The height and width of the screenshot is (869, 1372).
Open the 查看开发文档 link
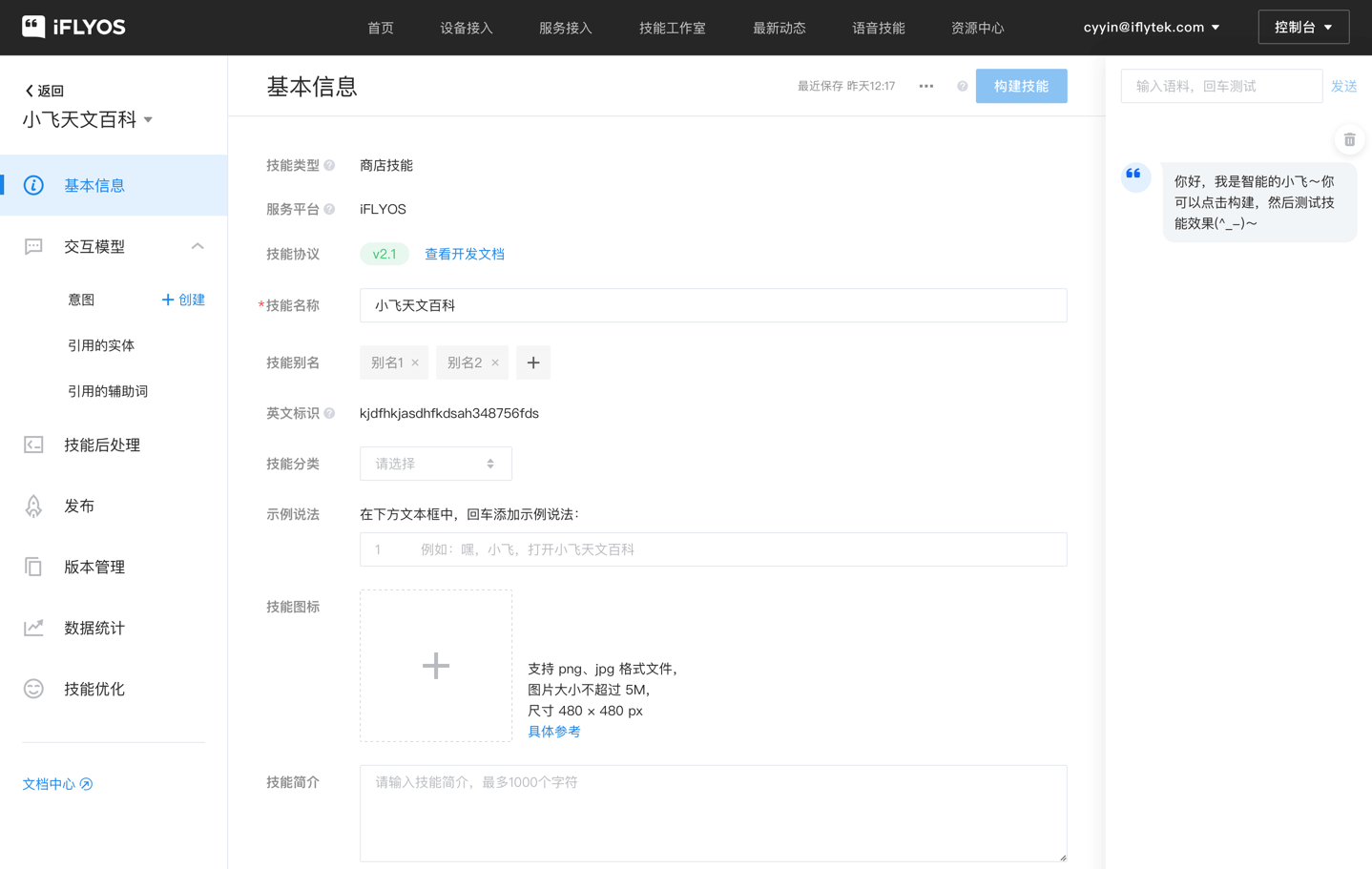coord(465,254)
